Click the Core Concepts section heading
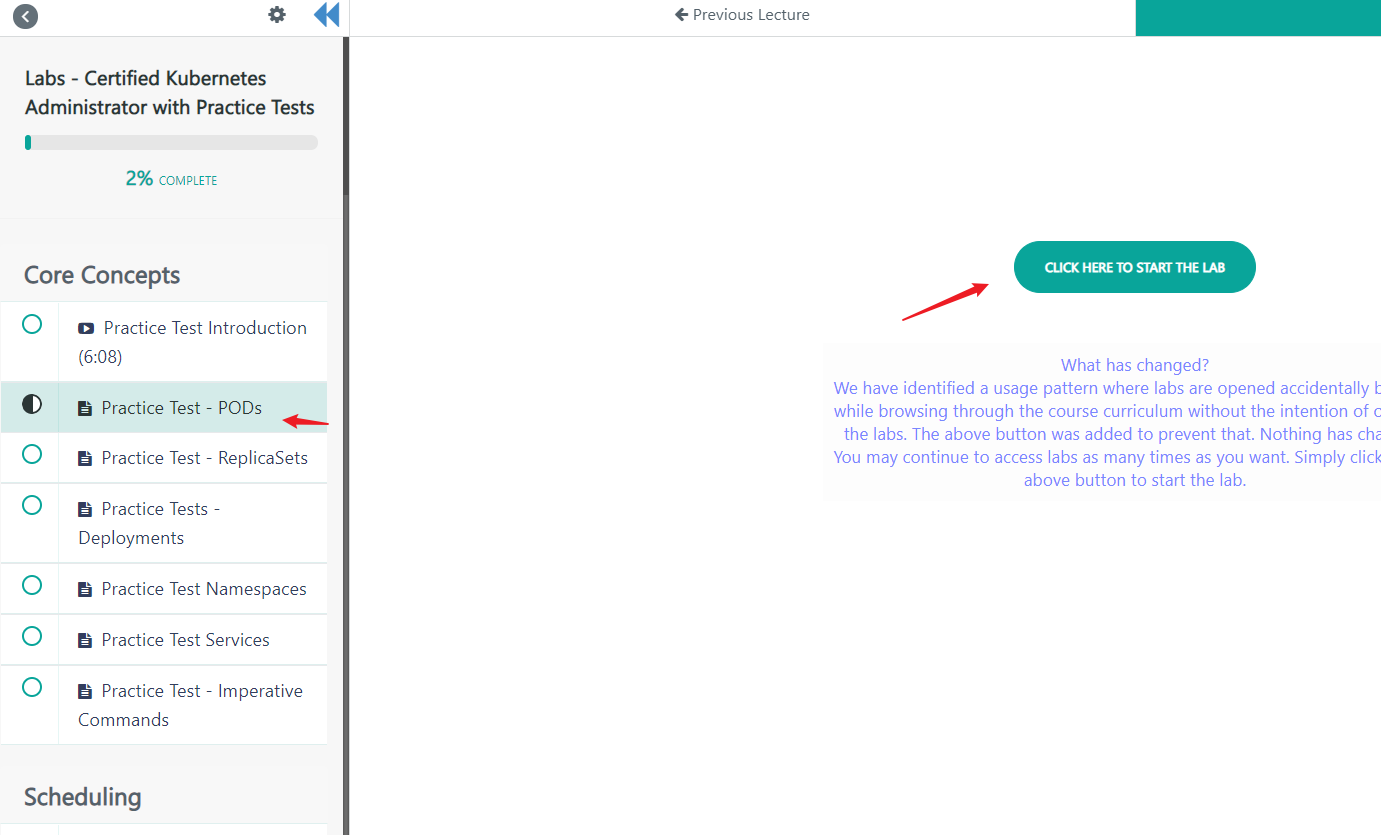The height and width of the screenshot is (835, 1381). (x=102, y=275)
